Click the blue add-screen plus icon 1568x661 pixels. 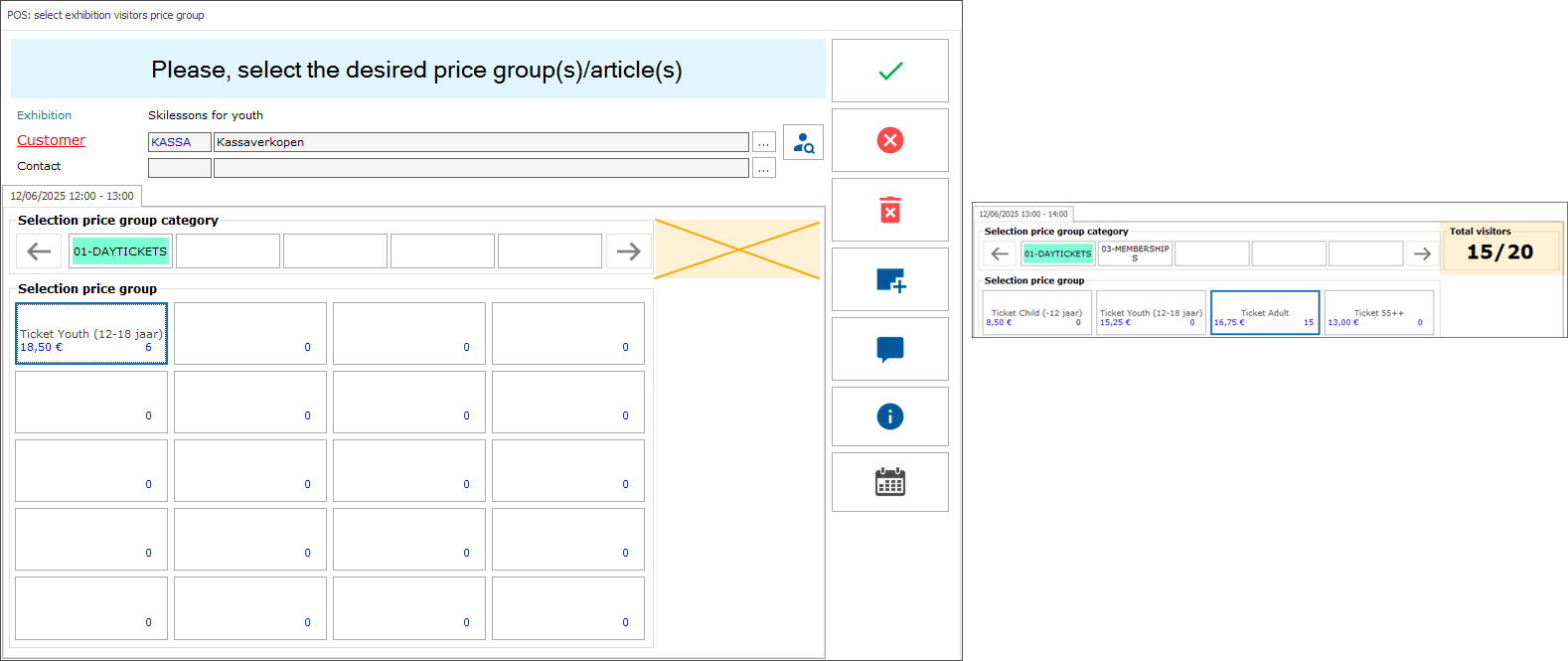[889, 280]
